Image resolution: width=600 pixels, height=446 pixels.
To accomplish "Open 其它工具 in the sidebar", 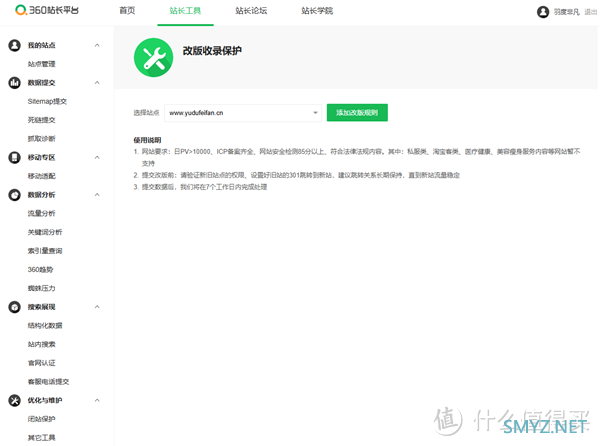I will [41, 438].
